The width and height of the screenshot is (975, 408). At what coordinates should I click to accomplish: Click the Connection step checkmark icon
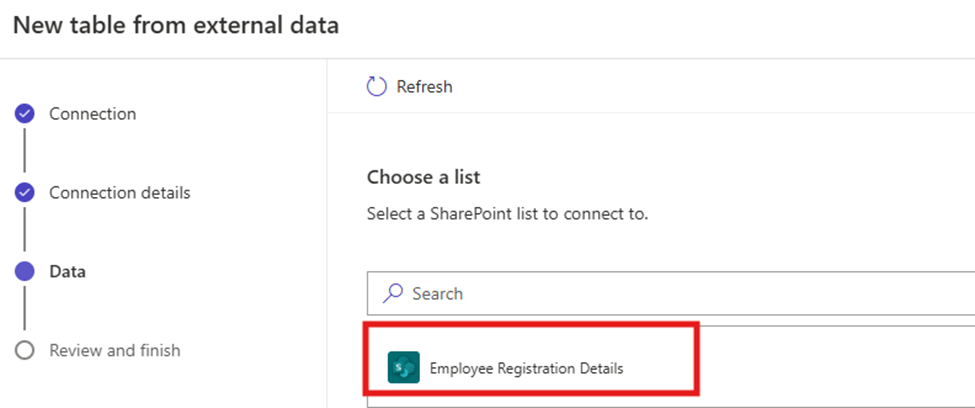pos(26,114)
